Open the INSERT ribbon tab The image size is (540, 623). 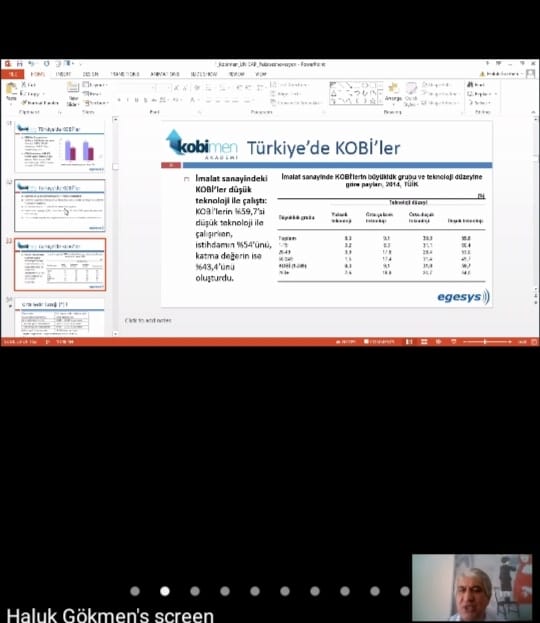[x=63, y=74]
